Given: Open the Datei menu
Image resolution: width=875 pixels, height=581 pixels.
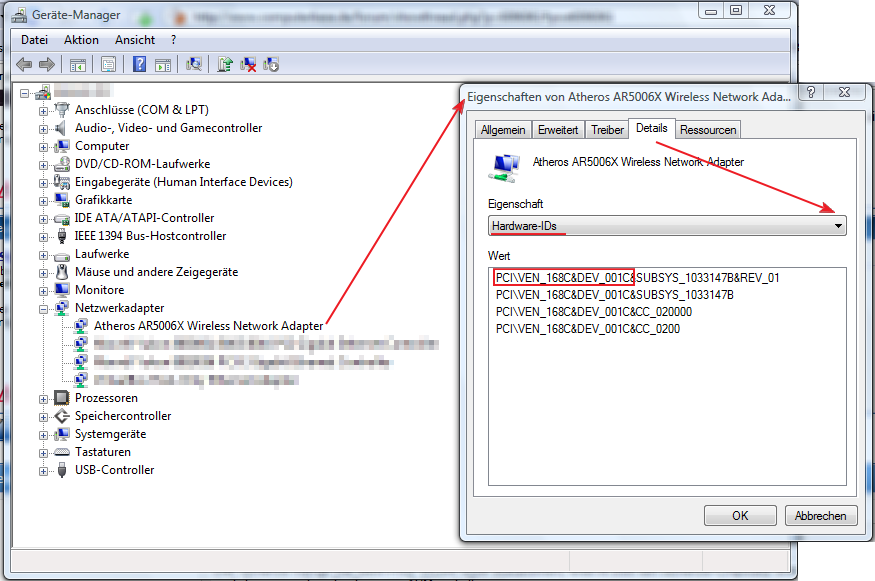Looking at the screenshot, I should click(x=35, y=40).
